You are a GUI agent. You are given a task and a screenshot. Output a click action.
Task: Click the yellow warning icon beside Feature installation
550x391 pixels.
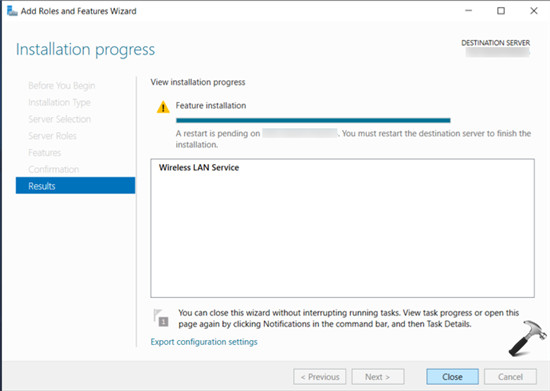pos(163,107)
